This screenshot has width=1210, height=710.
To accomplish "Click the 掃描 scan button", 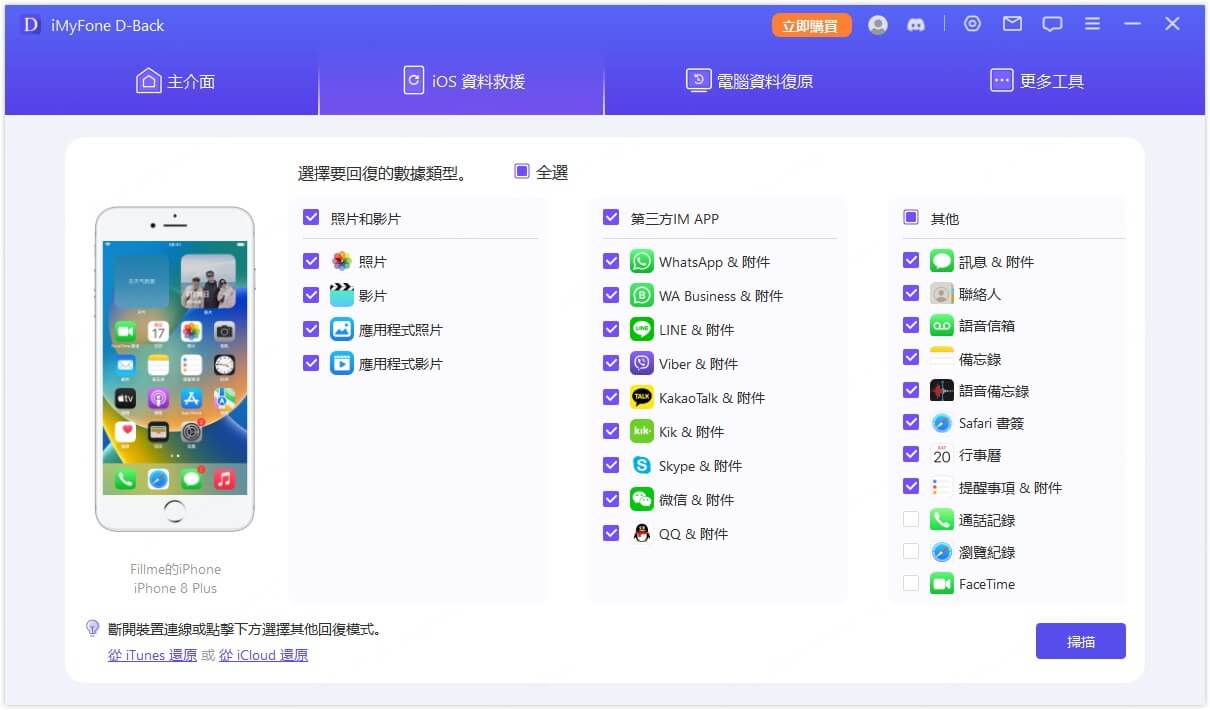I will [x=1080, y=640].
